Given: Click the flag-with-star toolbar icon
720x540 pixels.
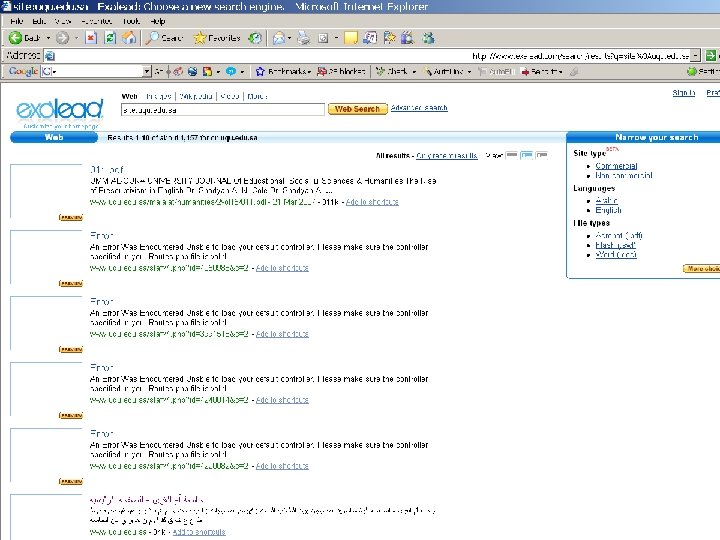Looking at the screenshot, I should click(389, 38).
